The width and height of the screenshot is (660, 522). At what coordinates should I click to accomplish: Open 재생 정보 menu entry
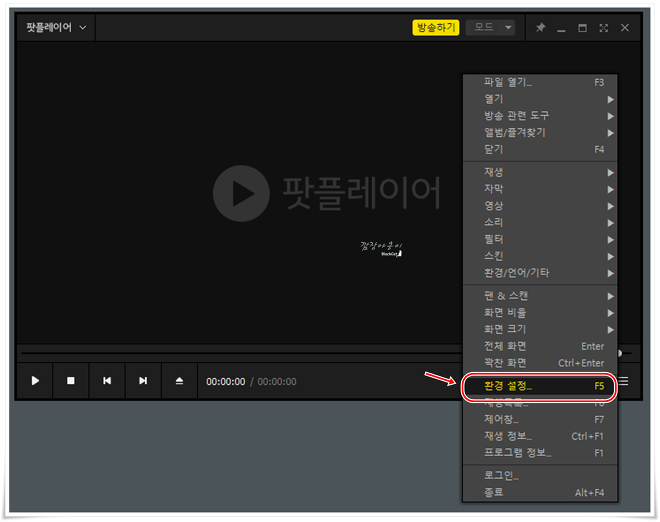(540, 437)
